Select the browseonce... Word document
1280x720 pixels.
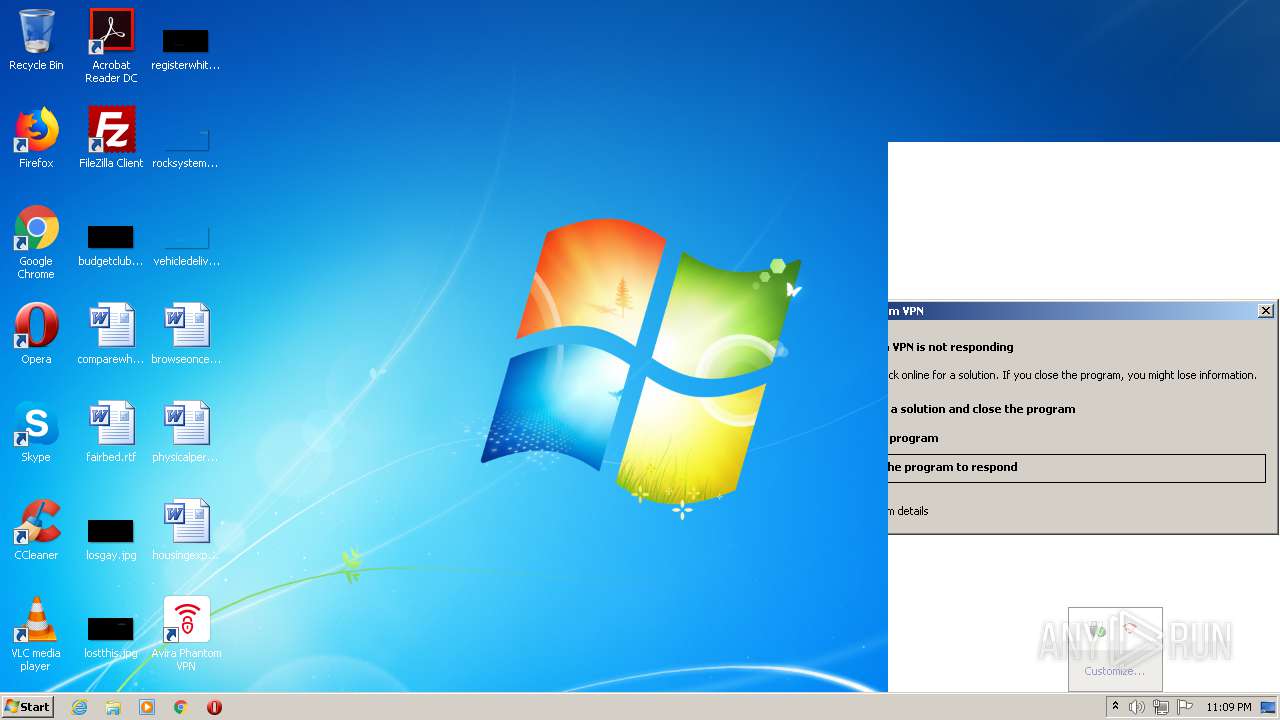point(186,334)
